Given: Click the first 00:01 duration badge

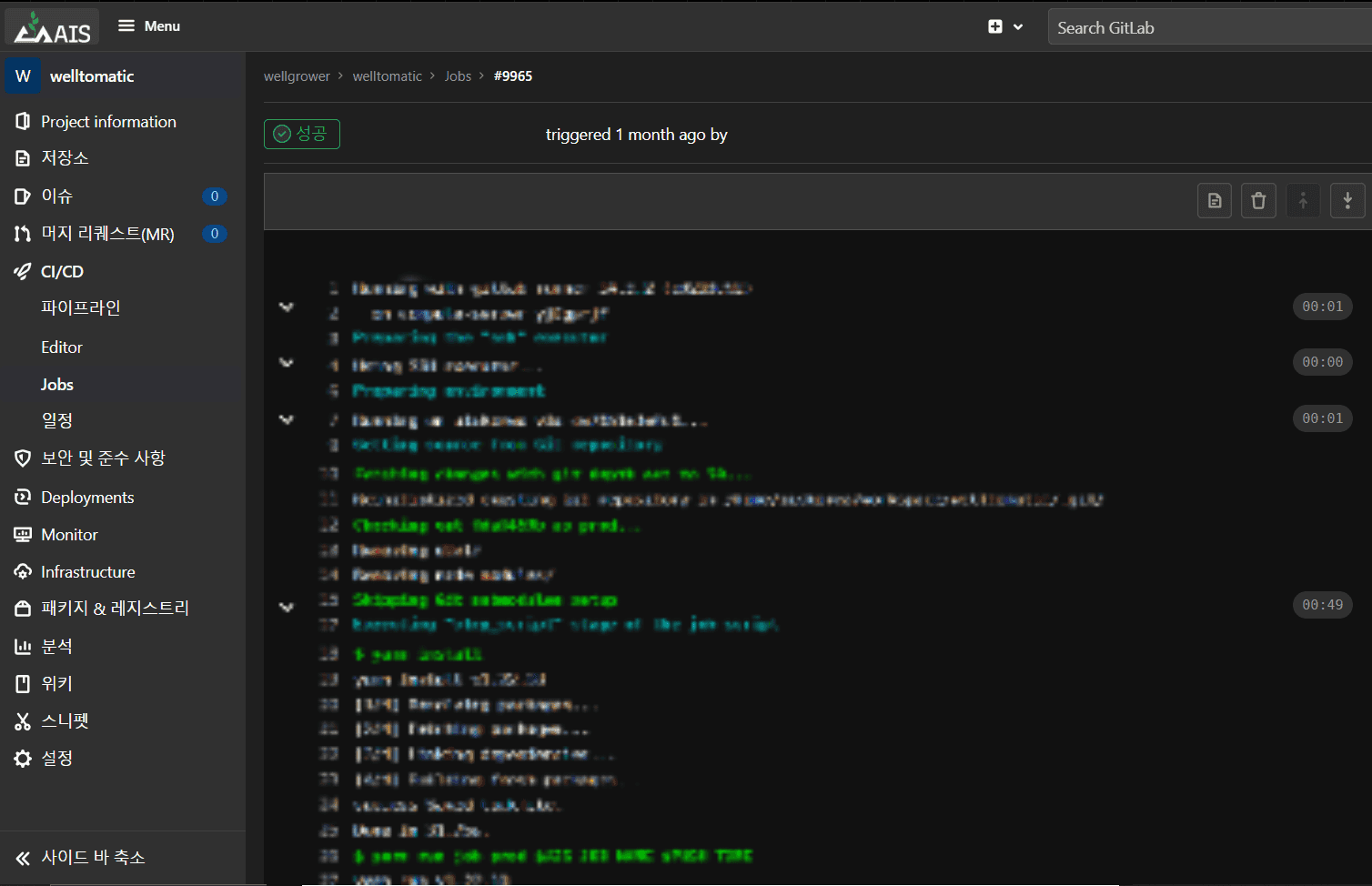Looking at the screenshot, I should click(1322, 307).
